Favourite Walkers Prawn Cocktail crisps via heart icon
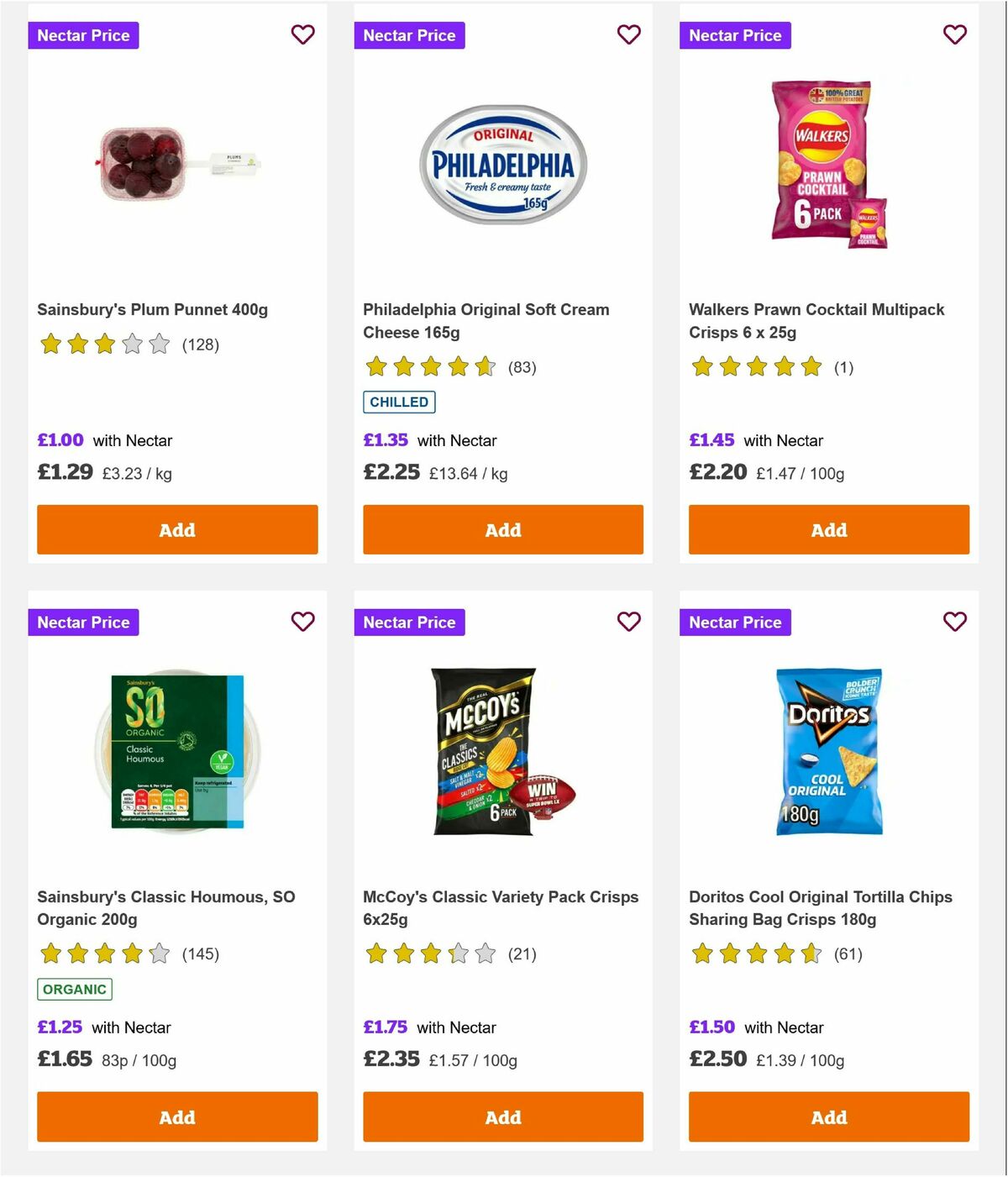Image resolution: width=1008 pixels, height=1177 pixels. (954, 34)
